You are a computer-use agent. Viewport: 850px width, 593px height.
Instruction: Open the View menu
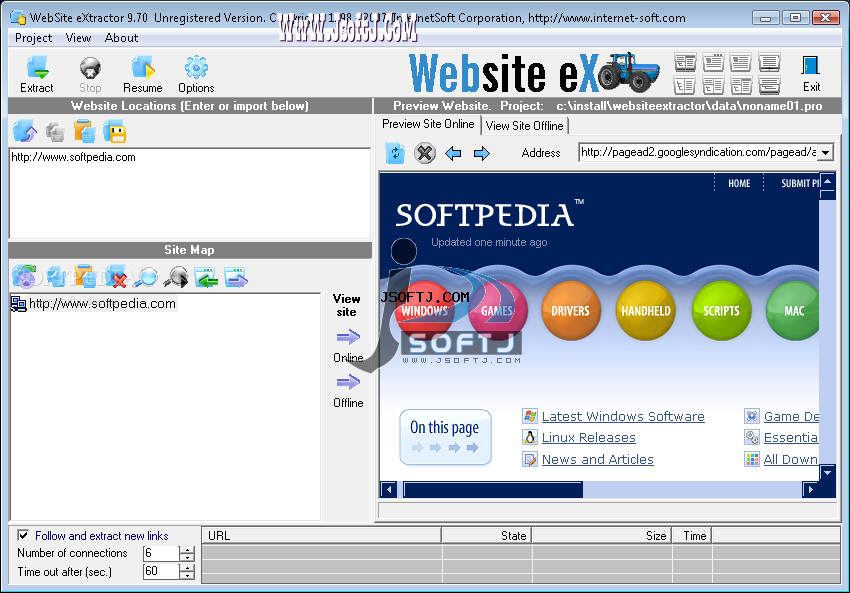point(78,38)
